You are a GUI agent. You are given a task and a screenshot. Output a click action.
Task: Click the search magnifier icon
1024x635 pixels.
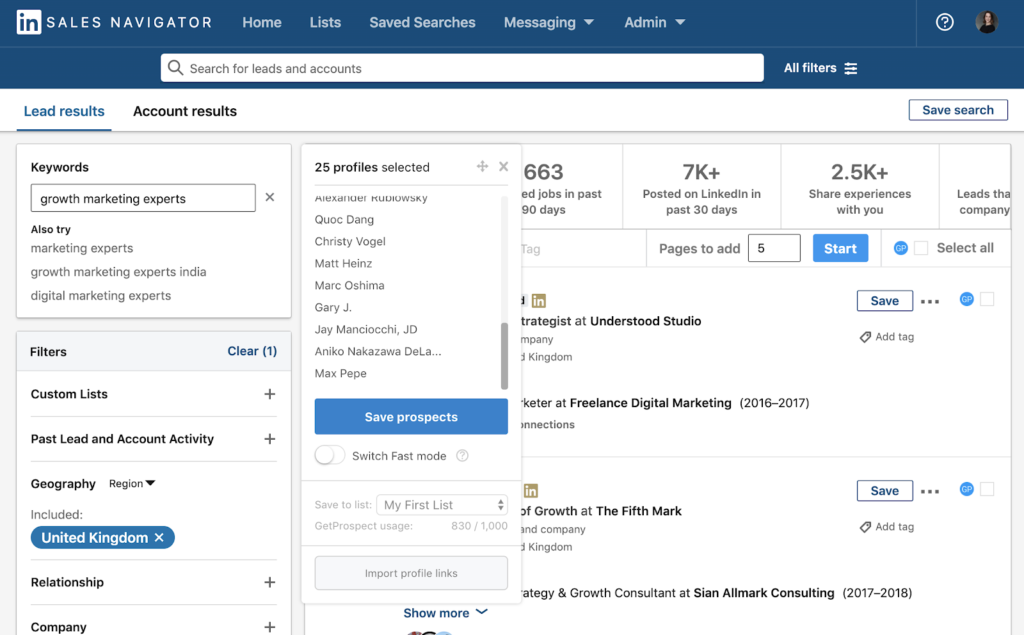(x=175, y=68)
